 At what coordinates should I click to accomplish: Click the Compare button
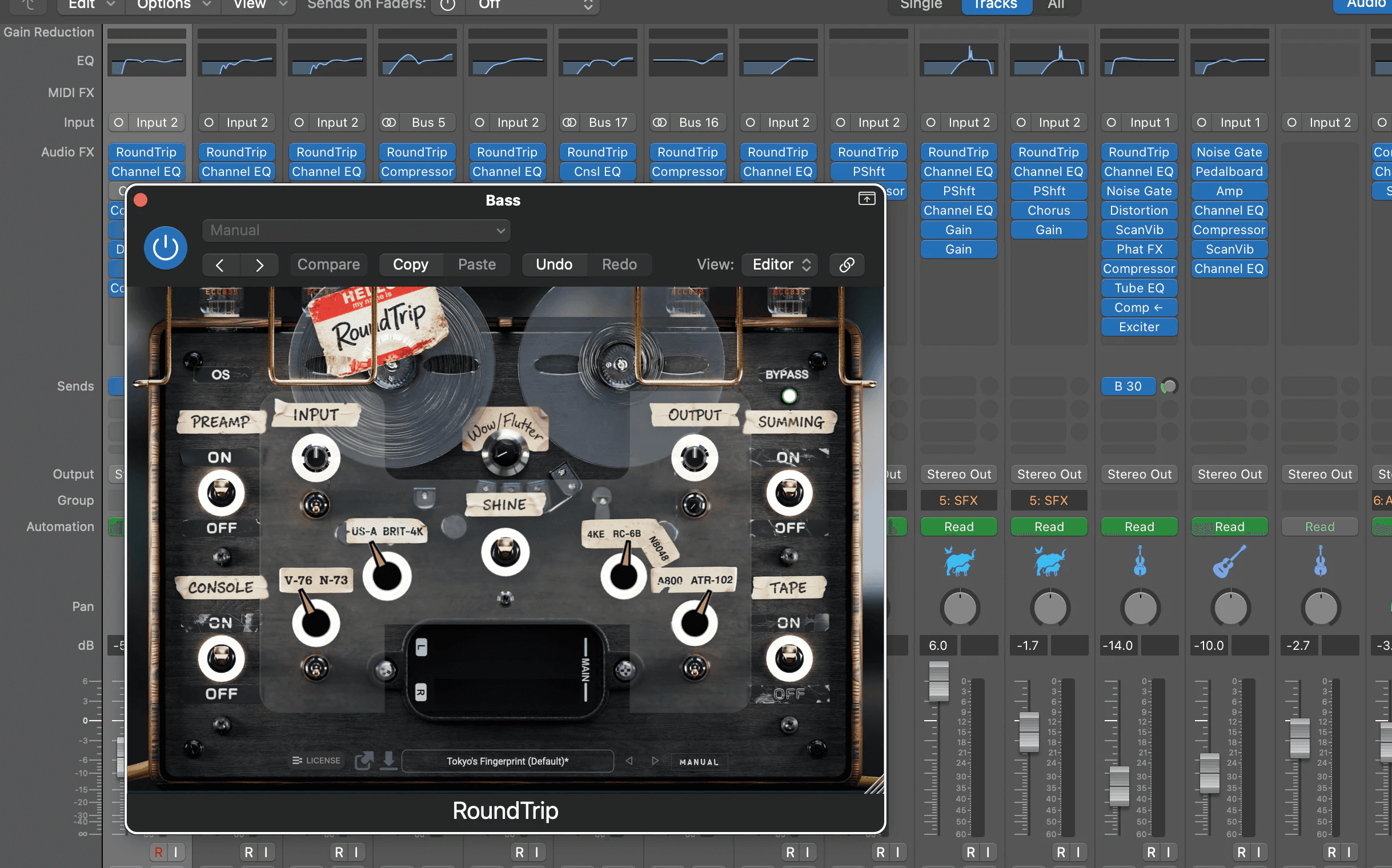pos(328,264)
